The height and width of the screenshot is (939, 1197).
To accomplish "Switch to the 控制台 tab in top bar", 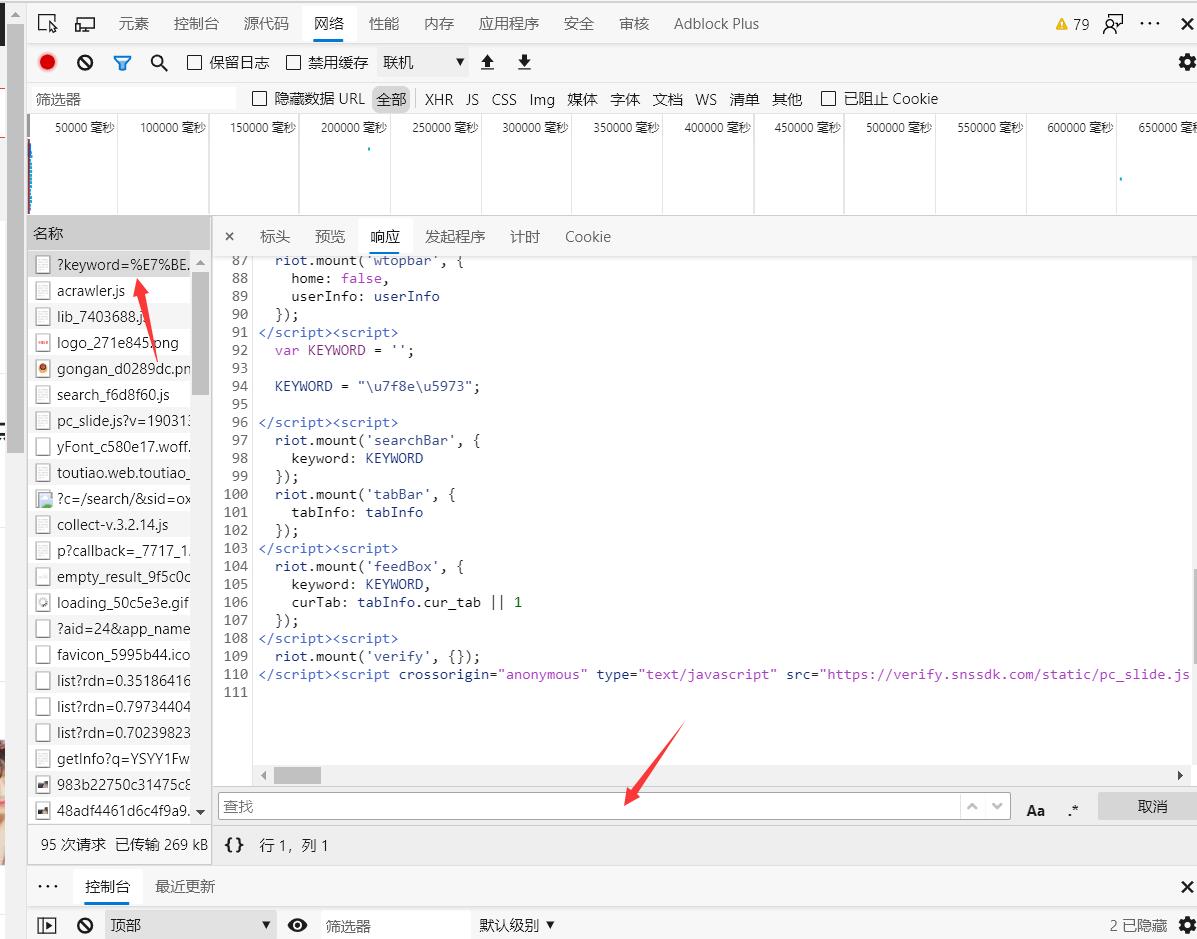I will pyautogui.click(x=196, y=24).
